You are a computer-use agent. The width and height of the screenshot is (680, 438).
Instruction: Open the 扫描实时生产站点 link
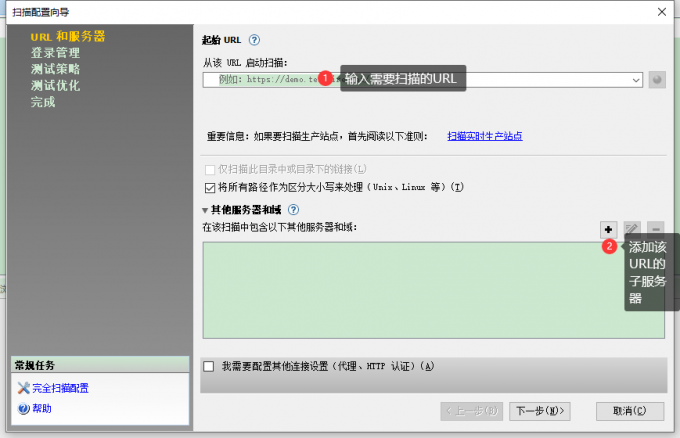(x=484, y=136)
